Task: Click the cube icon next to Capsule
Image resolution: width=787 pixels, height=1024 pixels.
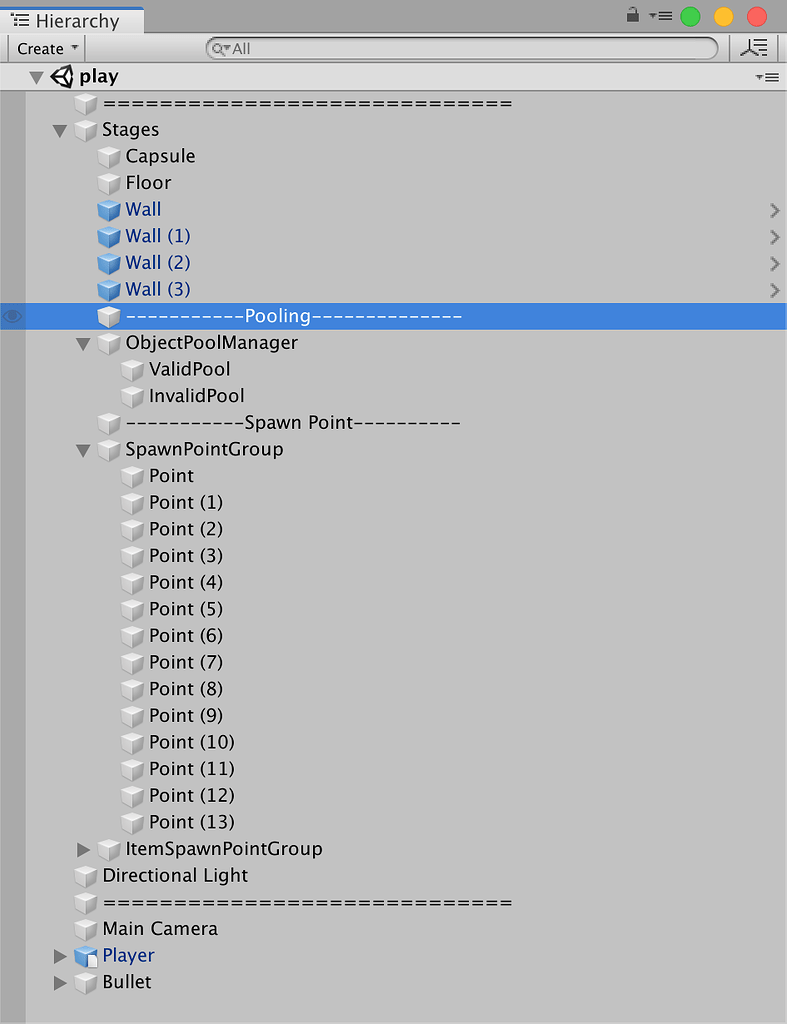Action: (108, 156)
